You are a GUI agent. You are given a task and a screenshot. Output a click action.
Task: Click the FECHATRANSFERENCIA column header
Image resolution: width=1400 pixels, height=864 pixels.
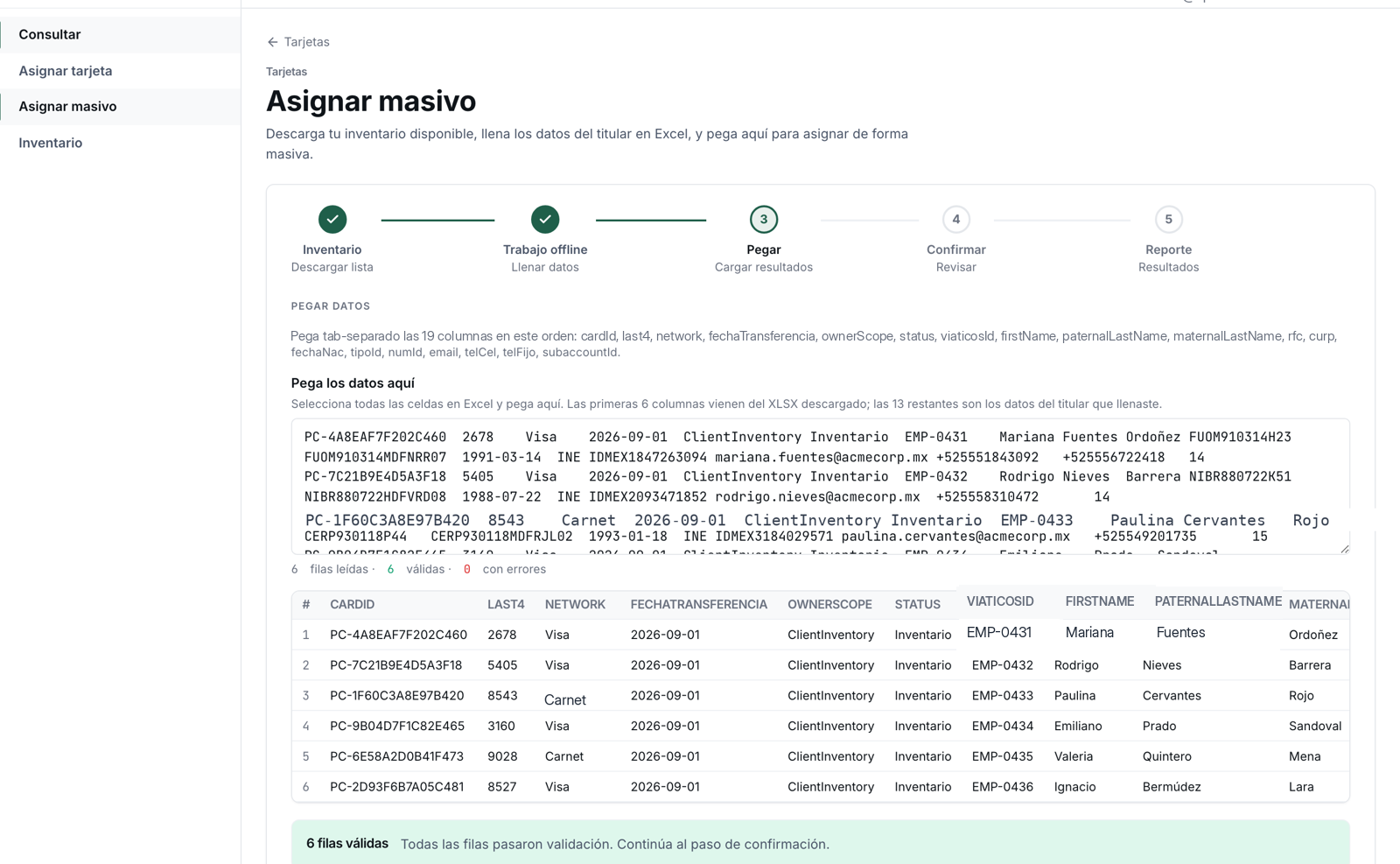pyautogui.click(x=698, y=605)
